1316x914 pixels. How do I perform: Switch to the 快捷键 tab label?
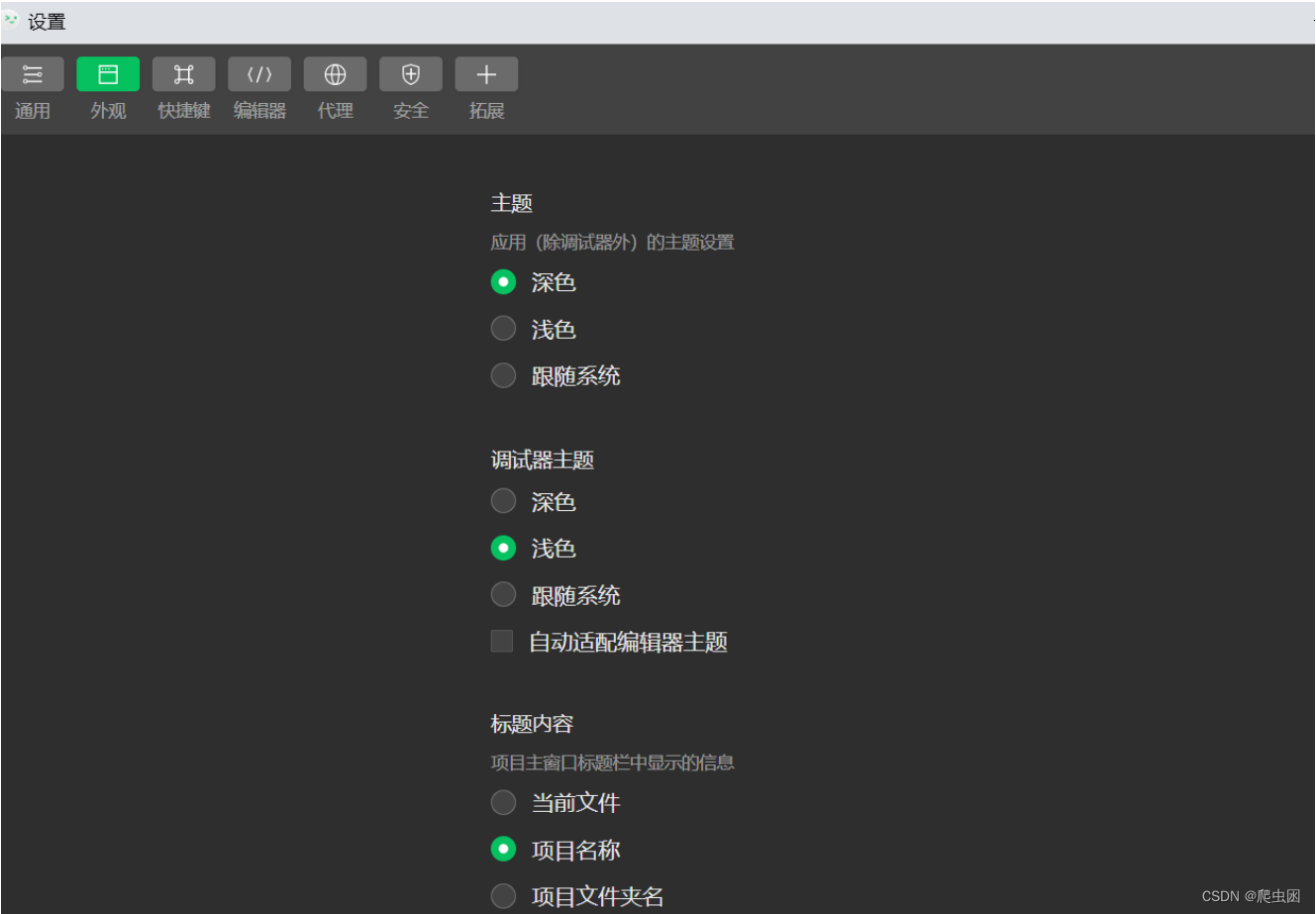click(184, 111)
